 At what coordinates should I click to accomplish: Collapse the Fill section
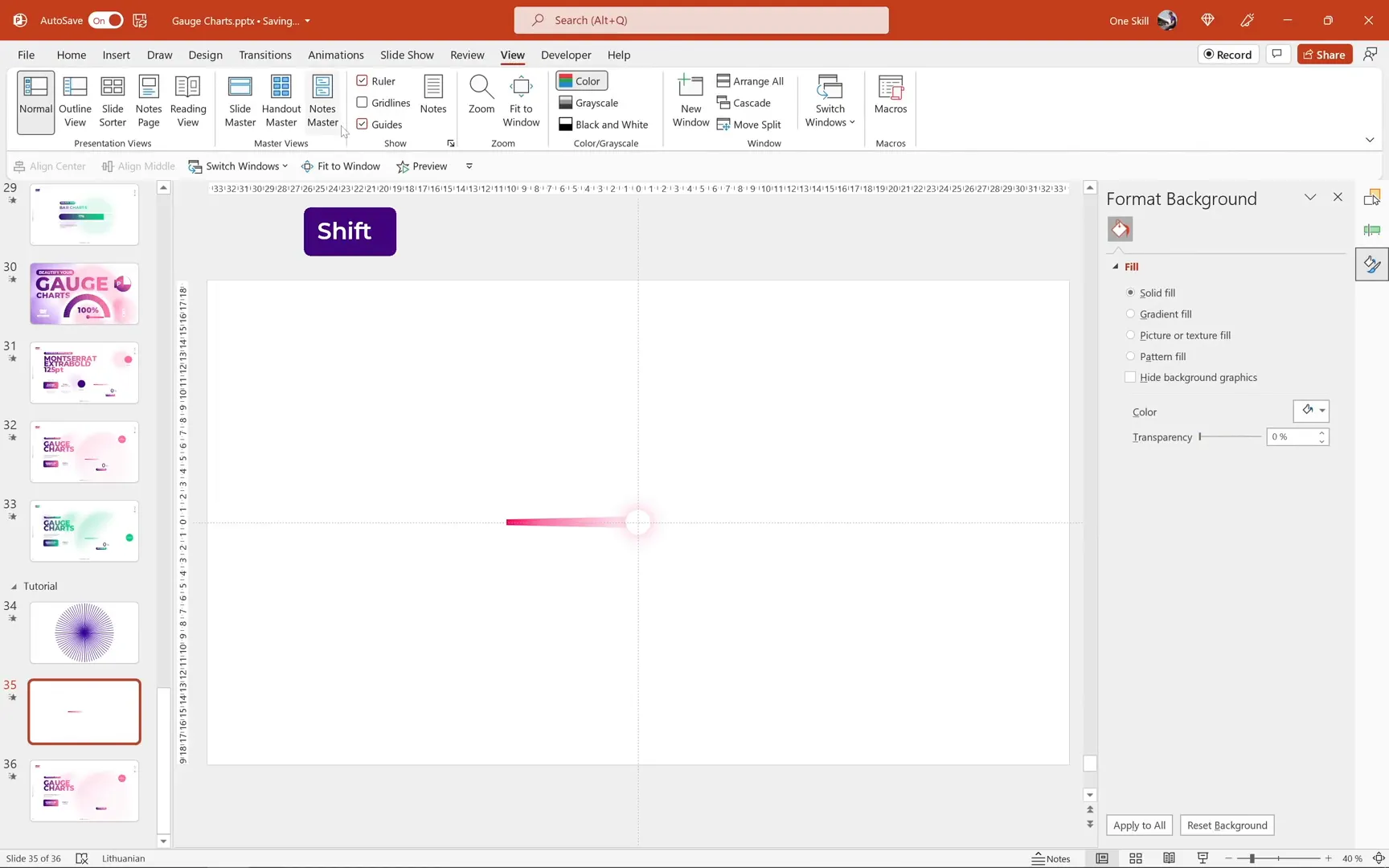[1117, 266]
